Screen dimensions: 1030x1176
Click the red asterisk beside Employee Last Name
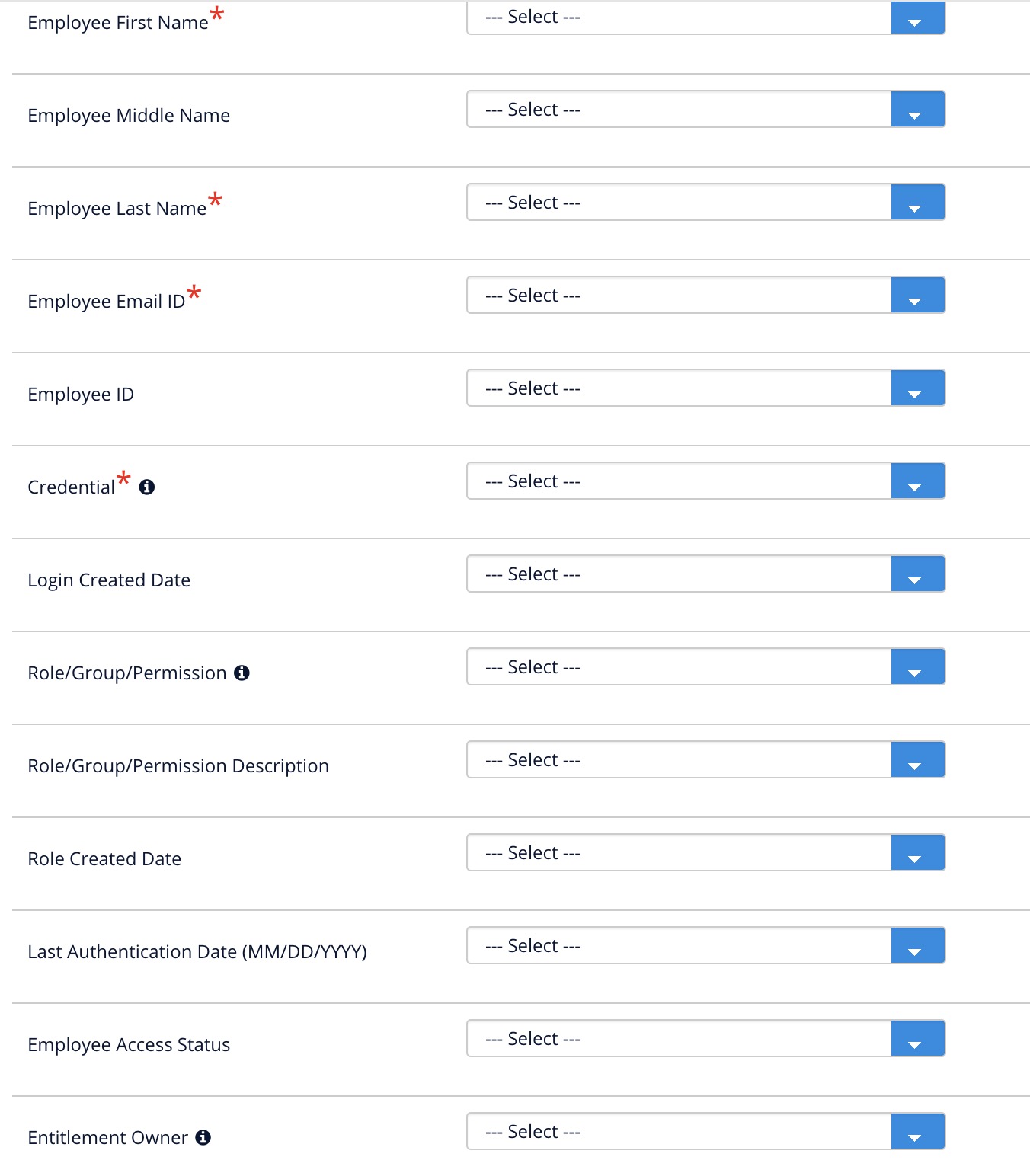tap(214, 200)
